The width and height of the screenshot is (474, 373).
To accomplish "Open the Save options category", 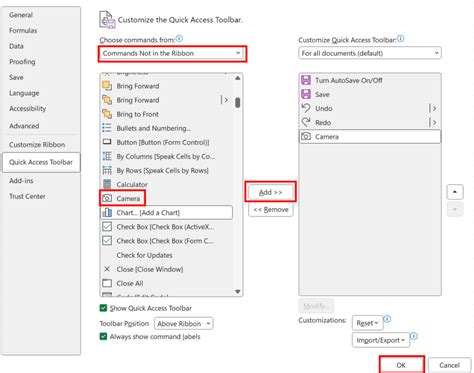I will pyautogui.click(x=16, y=77).
